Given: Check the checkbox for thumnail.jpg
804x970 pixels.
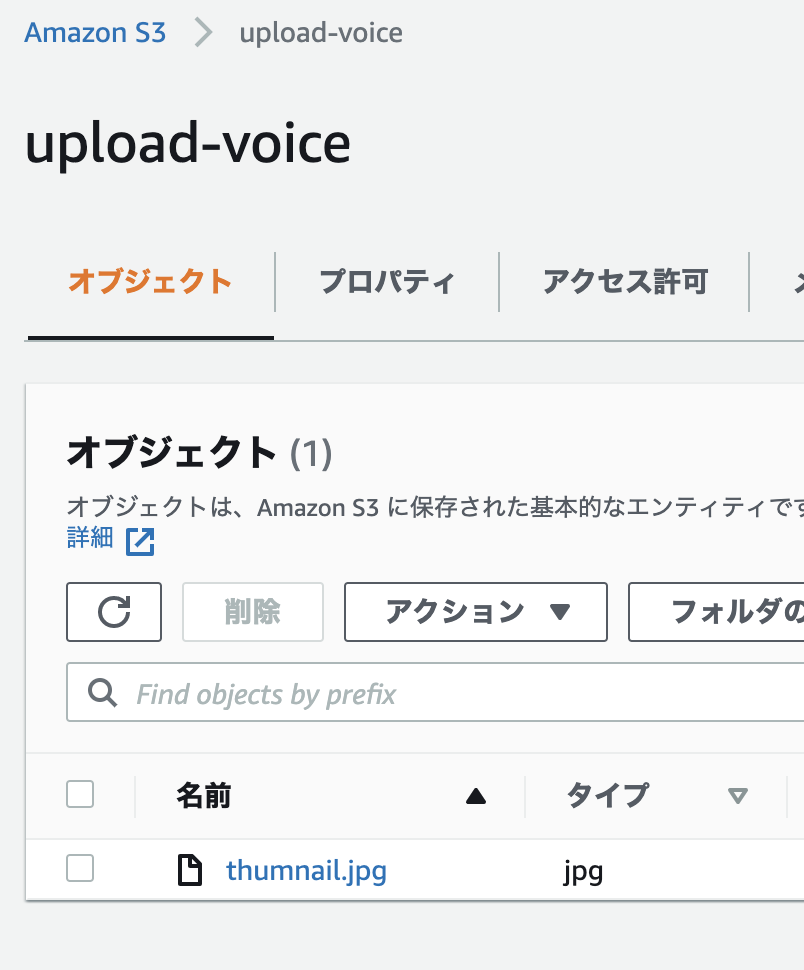Looking at the screenshot, I should [x=80, y=868].
